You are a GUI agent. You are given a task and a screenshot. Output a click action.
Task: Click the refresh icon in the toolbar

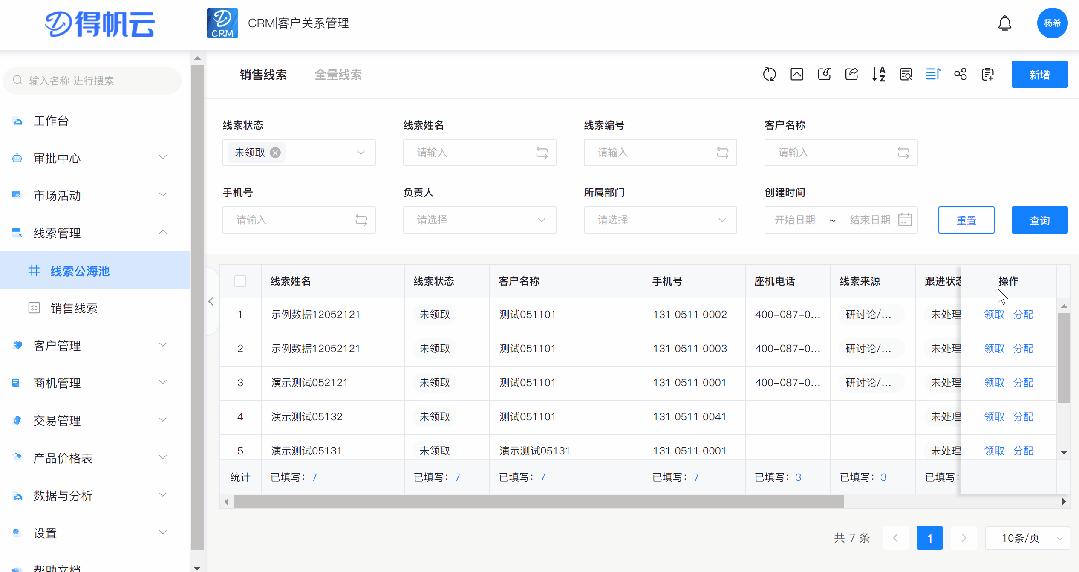tap(769, 74)
